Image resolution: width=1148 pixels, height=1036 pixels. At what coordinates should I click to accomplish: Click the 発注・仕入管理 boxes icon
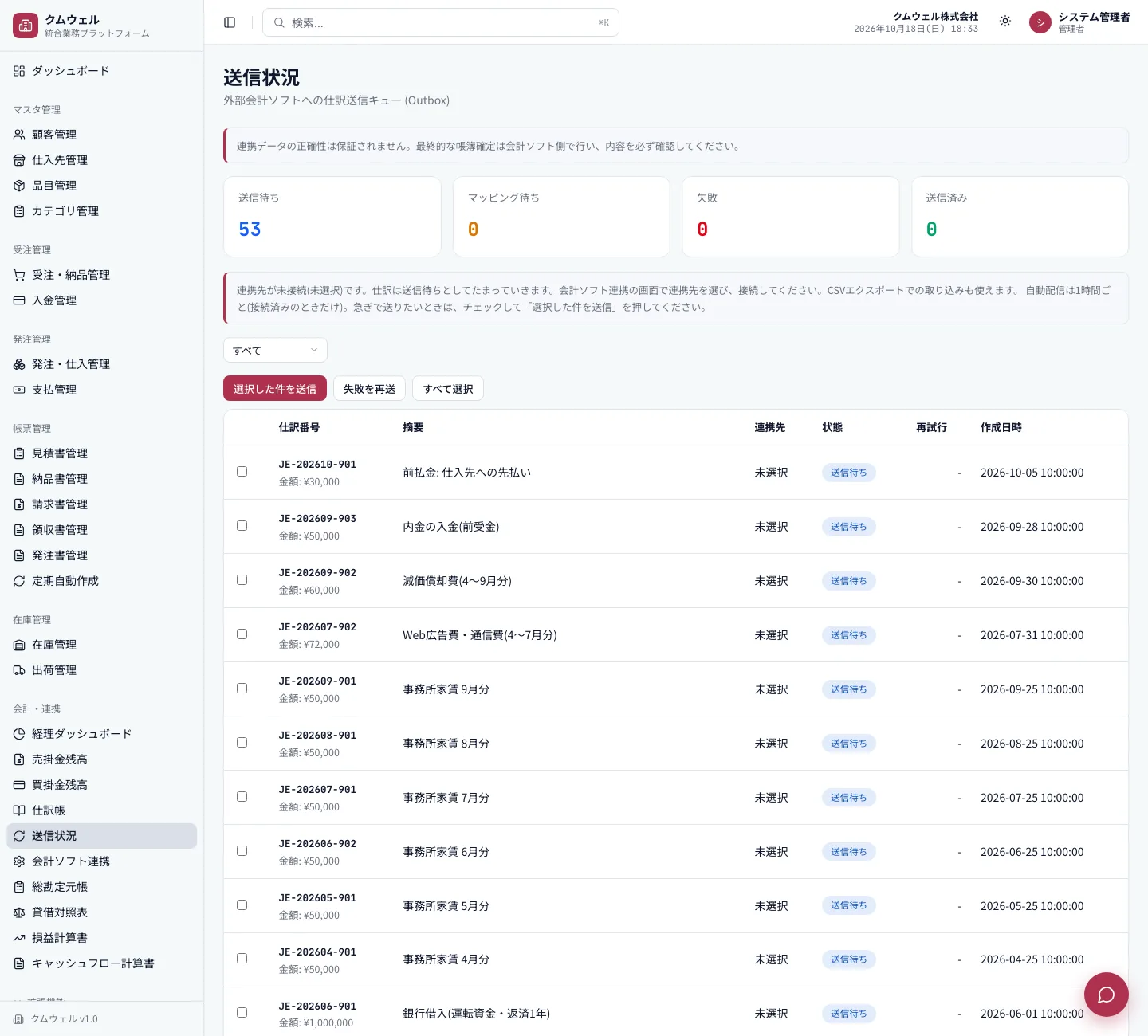click(x=19, y=364)
